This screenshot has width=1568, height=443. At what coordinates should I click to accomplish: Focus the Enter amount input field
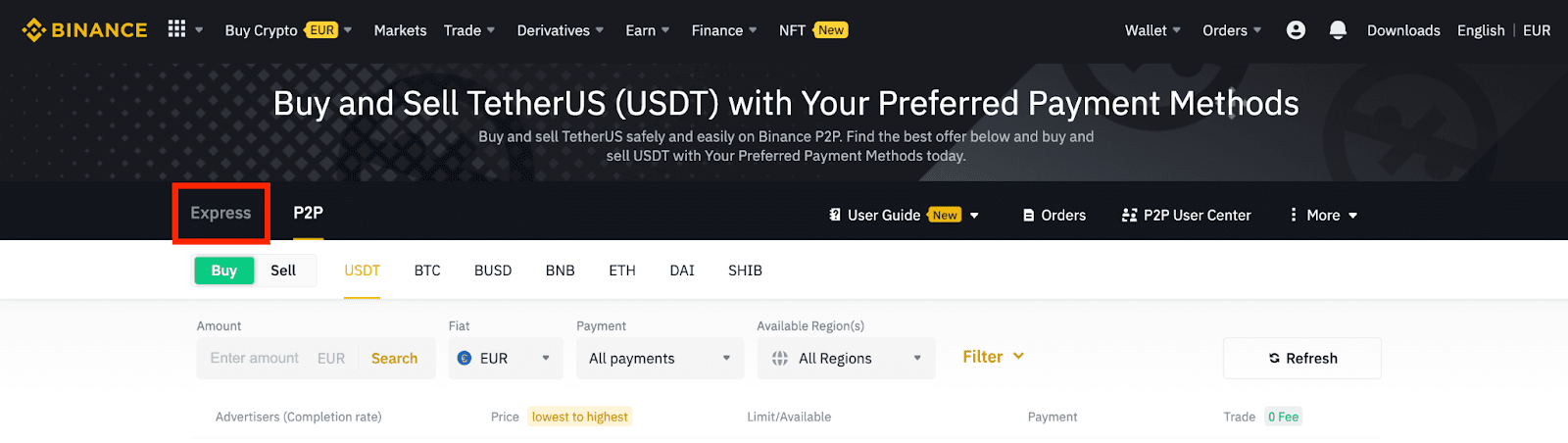[x=255, y=359]
